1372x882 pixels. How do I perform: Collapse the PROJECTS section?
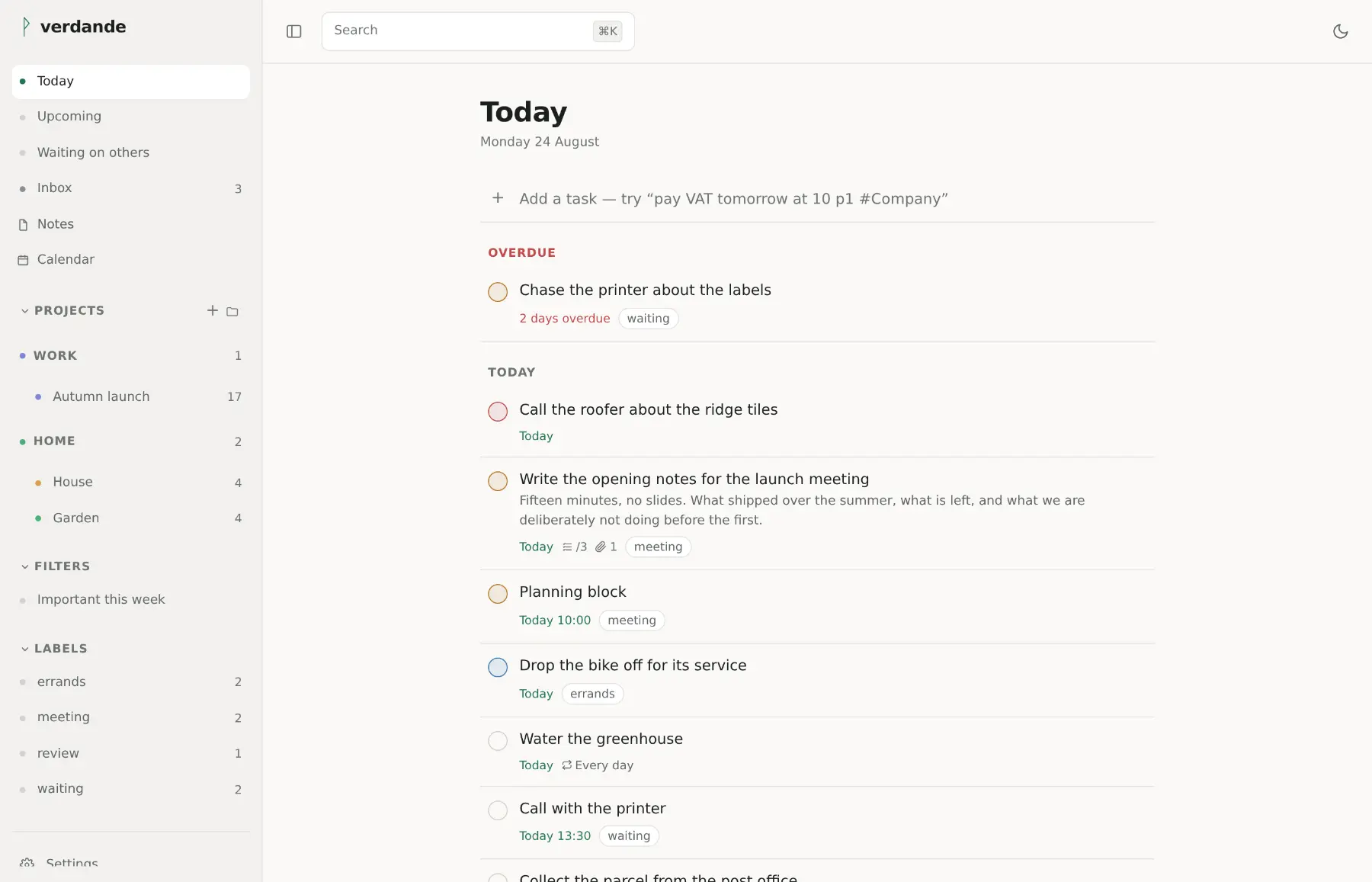coord(25,311)
